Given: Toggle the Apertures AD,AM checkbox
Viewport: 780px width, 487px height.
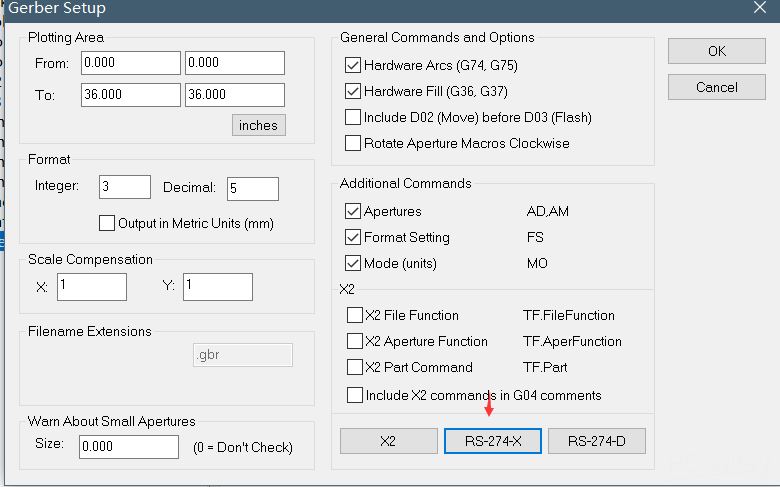Looking at the screenshot, I should click(353, 211).
